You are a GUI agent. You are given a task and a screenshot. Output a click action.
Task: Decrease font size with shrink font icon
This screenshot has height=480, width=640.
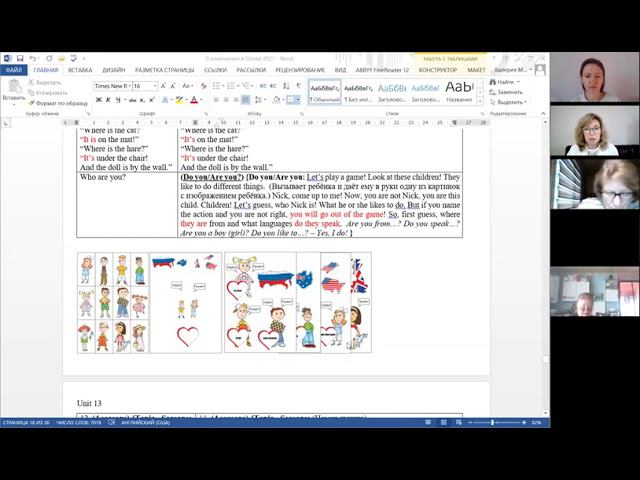point(173,86)
